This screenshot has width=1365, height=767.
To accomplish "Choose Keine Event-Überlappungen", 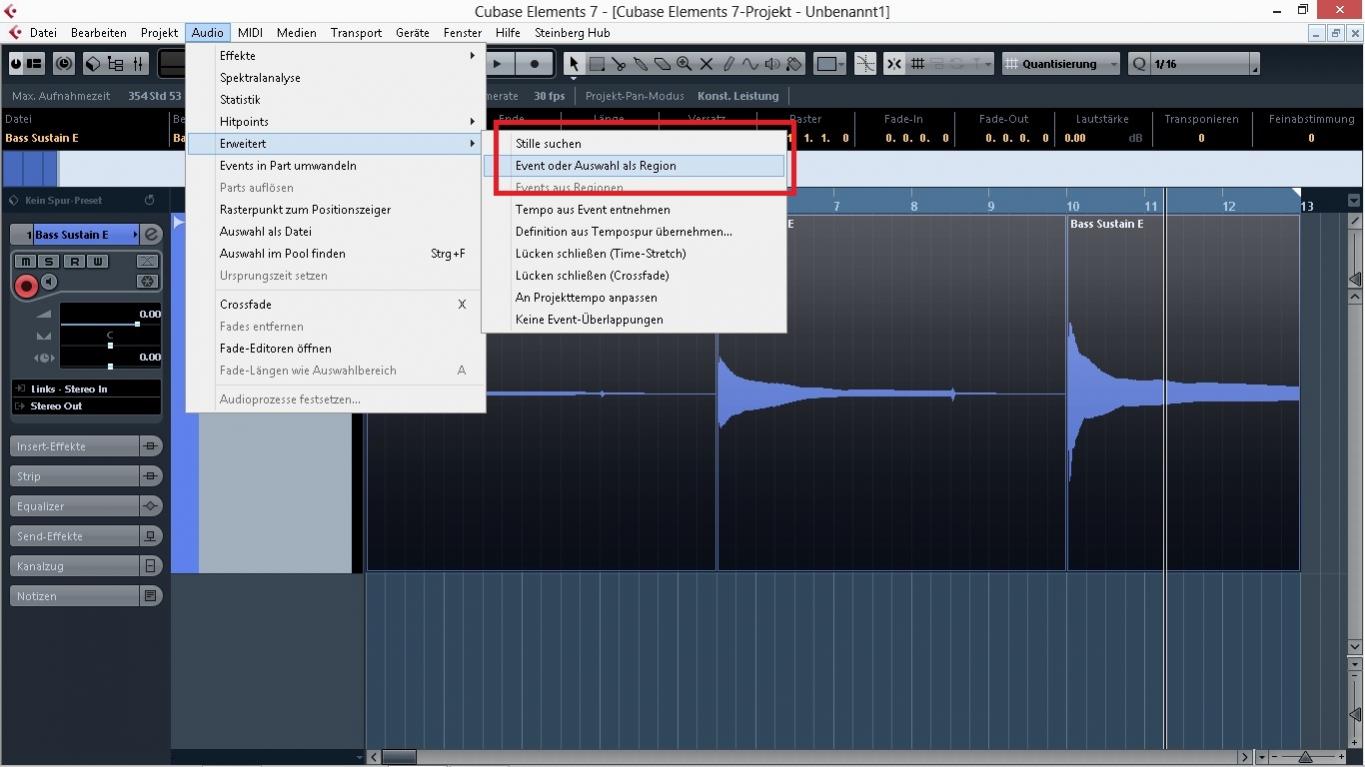I will (634, 320).
